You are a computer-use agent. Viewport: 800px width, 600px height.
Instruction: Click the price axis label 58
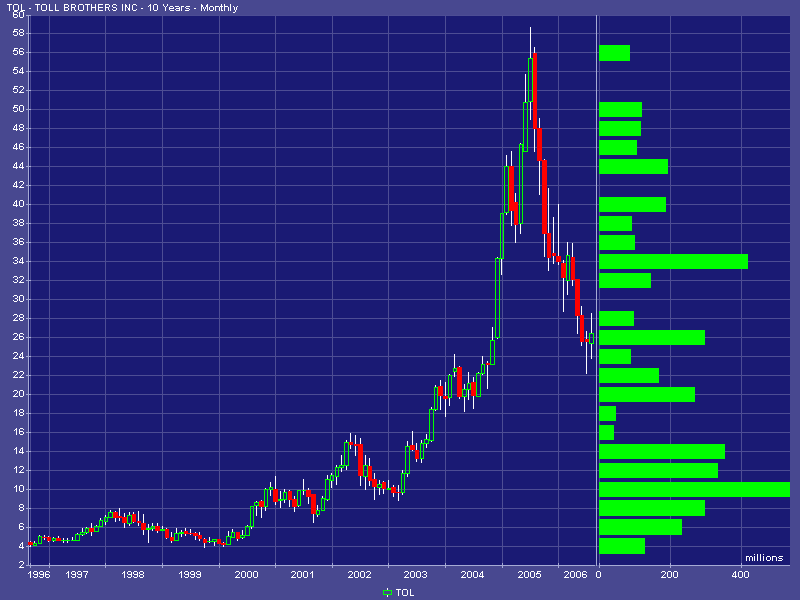18,34
